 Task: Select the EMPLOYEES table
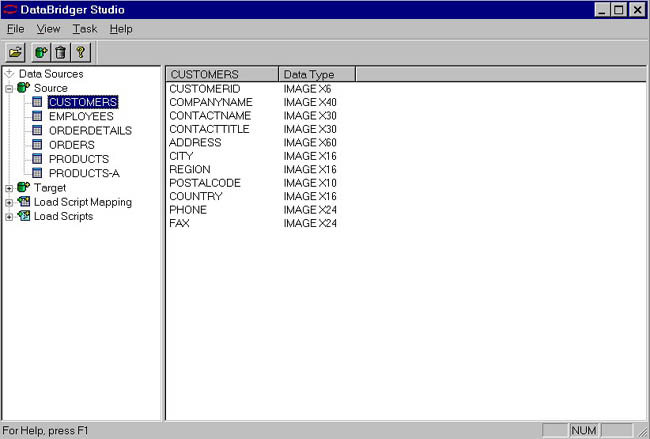point(81,116)
